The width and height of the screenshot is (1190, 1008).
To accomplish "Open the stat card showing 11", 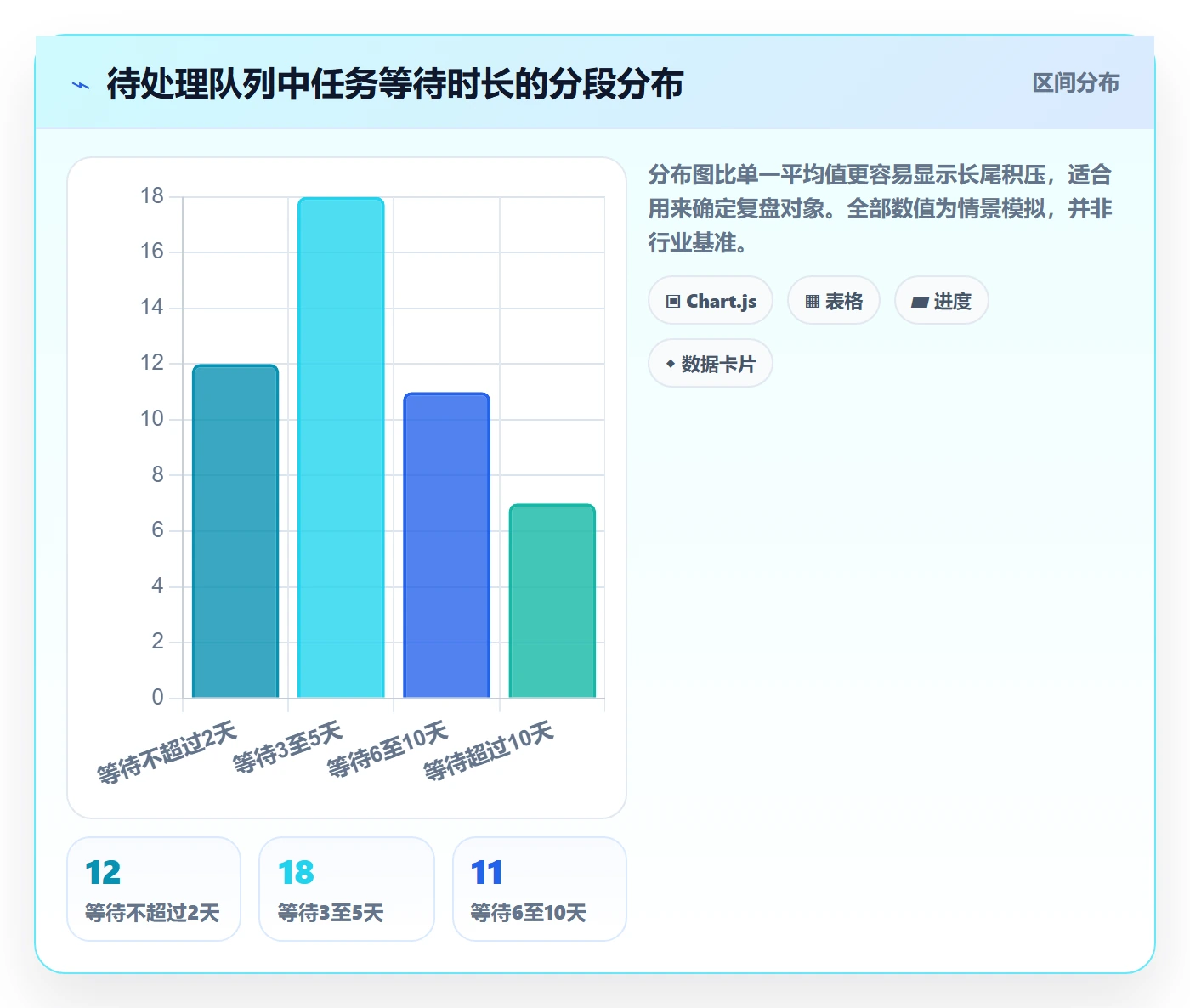I will (540, 889).
